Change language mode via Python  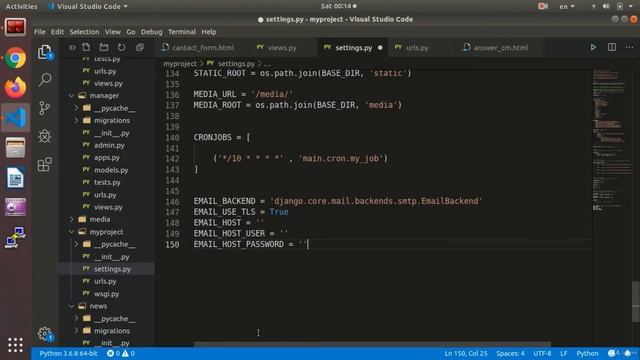pos(587,353)
